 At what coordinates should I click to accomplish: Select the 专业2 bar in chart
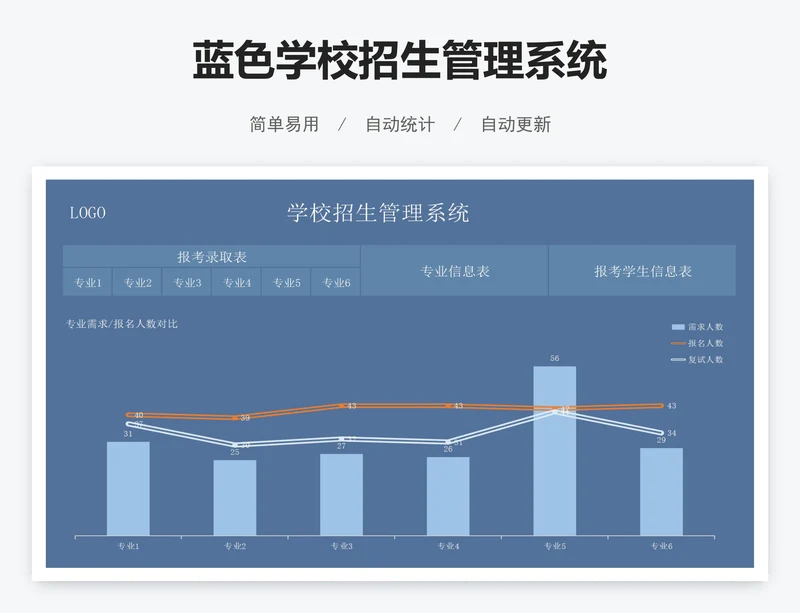[x=235, y=498]
